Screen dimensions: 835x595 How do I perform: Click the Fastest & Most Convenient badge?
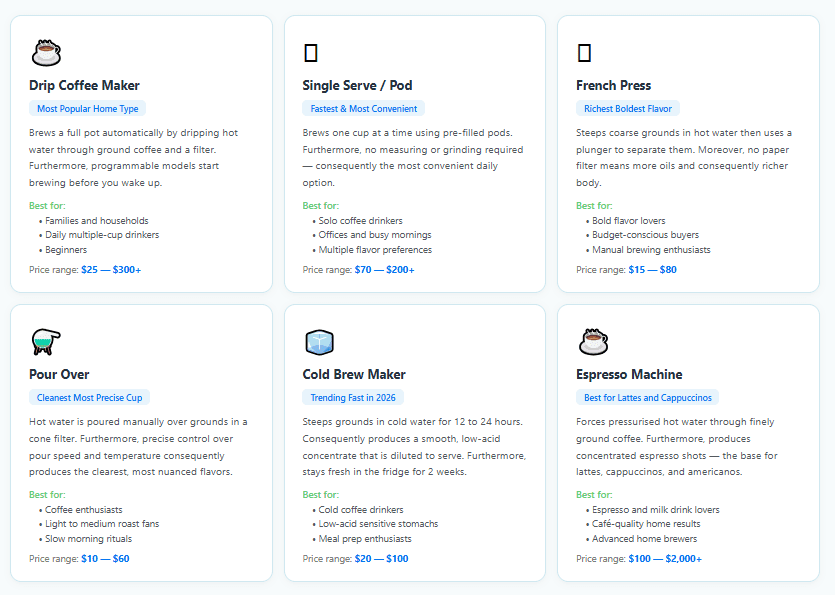(x=364, y=109)
